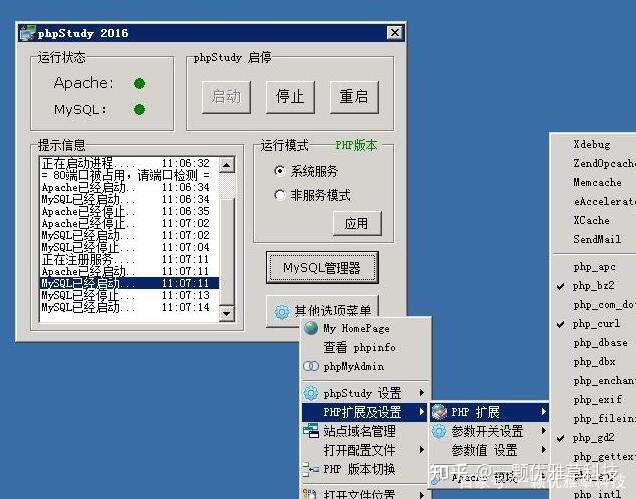Expand phpStudy 设置 submenu arrow
Image resolution: width=636 pixels, height=499 pixels.
(x=422, y=393)
